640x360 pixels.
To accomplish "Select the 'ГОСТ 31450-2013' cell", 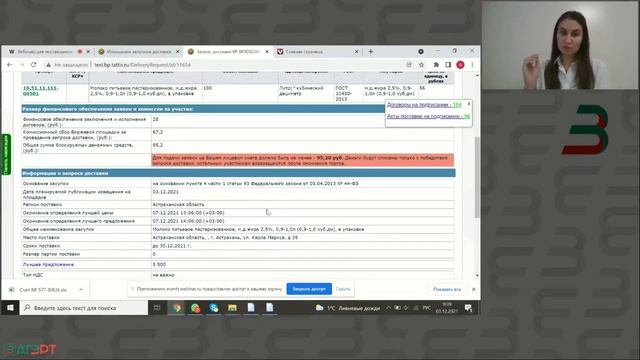I will tap(347, 93).
